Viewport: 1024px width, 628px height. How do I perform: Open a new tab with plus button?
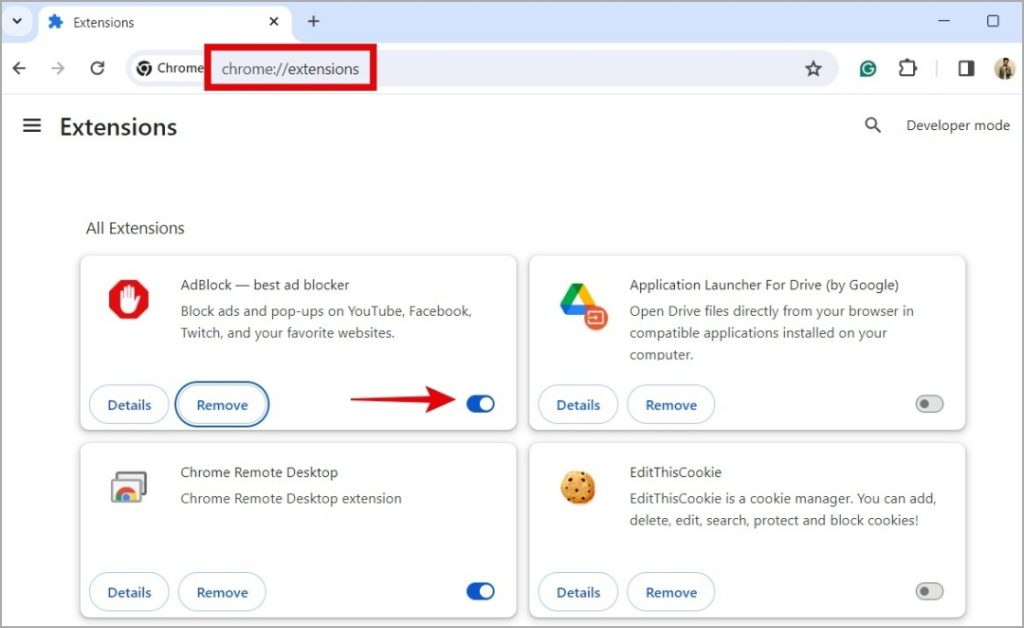click(313, 22)
